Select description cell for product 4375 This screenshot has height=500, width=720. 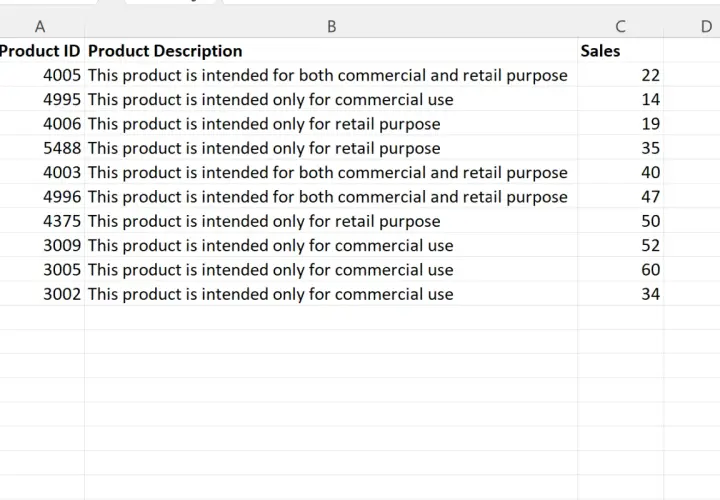(331, 221)
